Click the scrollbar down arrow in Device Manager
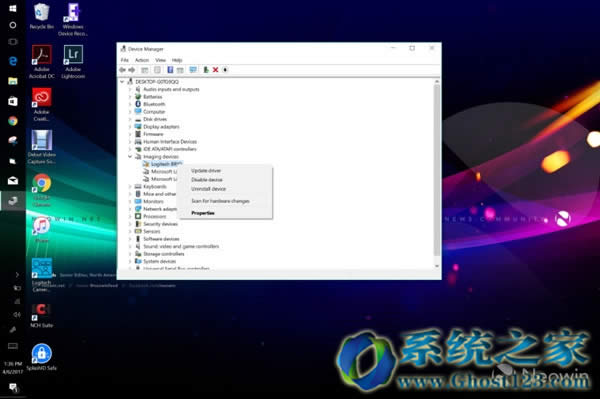 (437, 266)
